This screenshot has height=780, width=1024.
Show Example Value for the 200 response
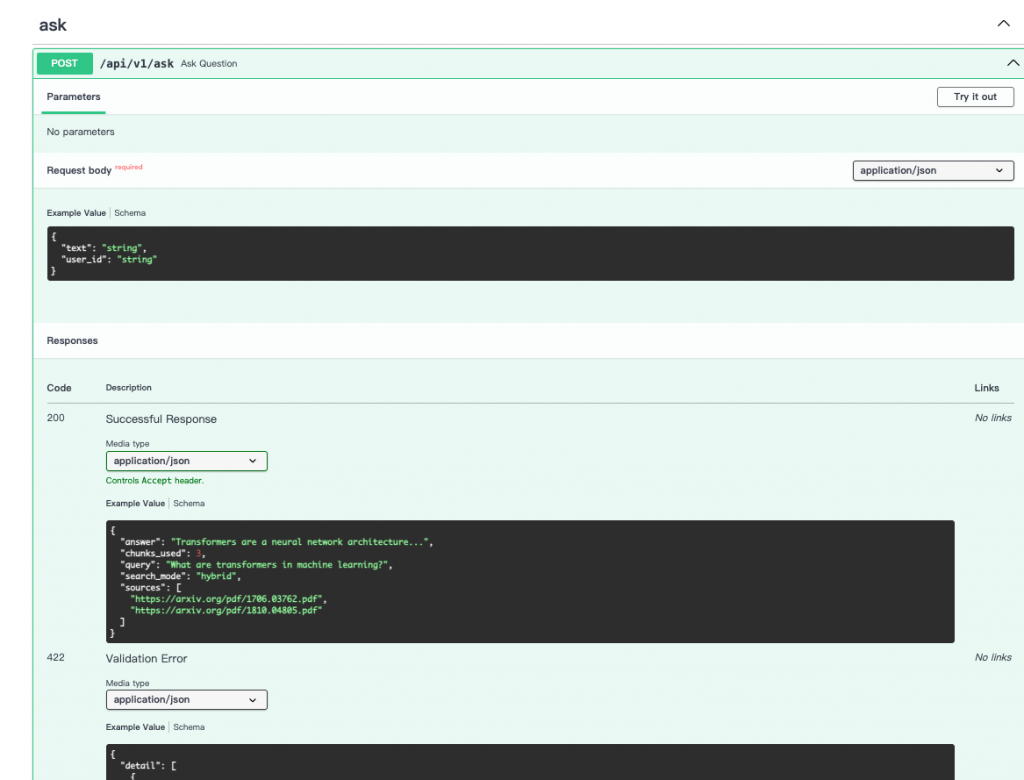click(x=135, y=504)
